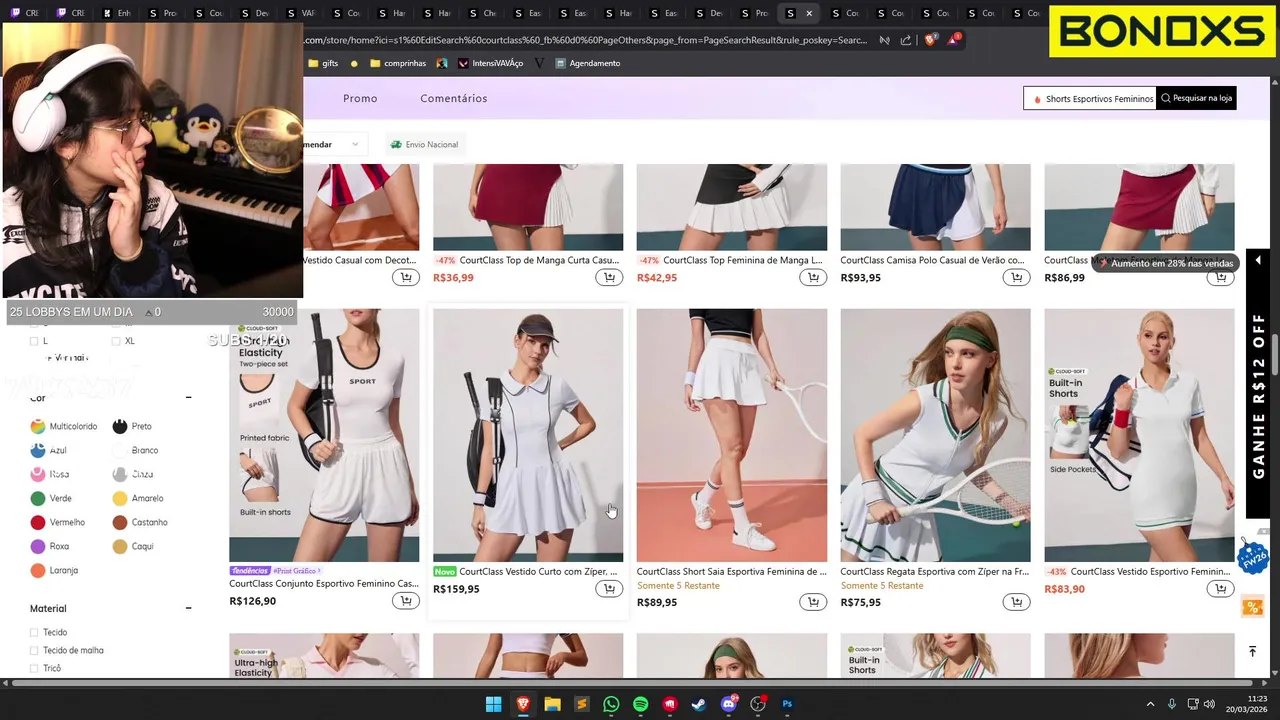Click the Brave Rewards triangle icon
Screen dimensions: 1280x720
[953, 40]
